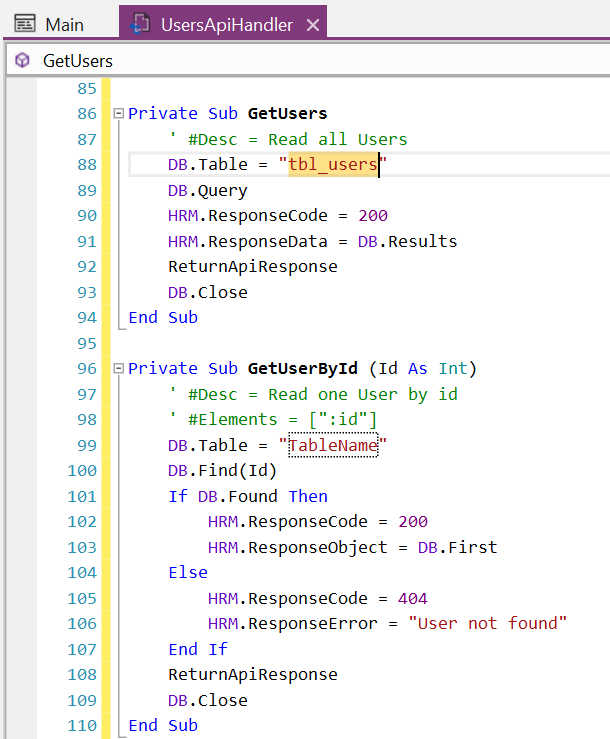Click End Sub on line 110
Screen dimensions: 610x739
click(163, 725)
